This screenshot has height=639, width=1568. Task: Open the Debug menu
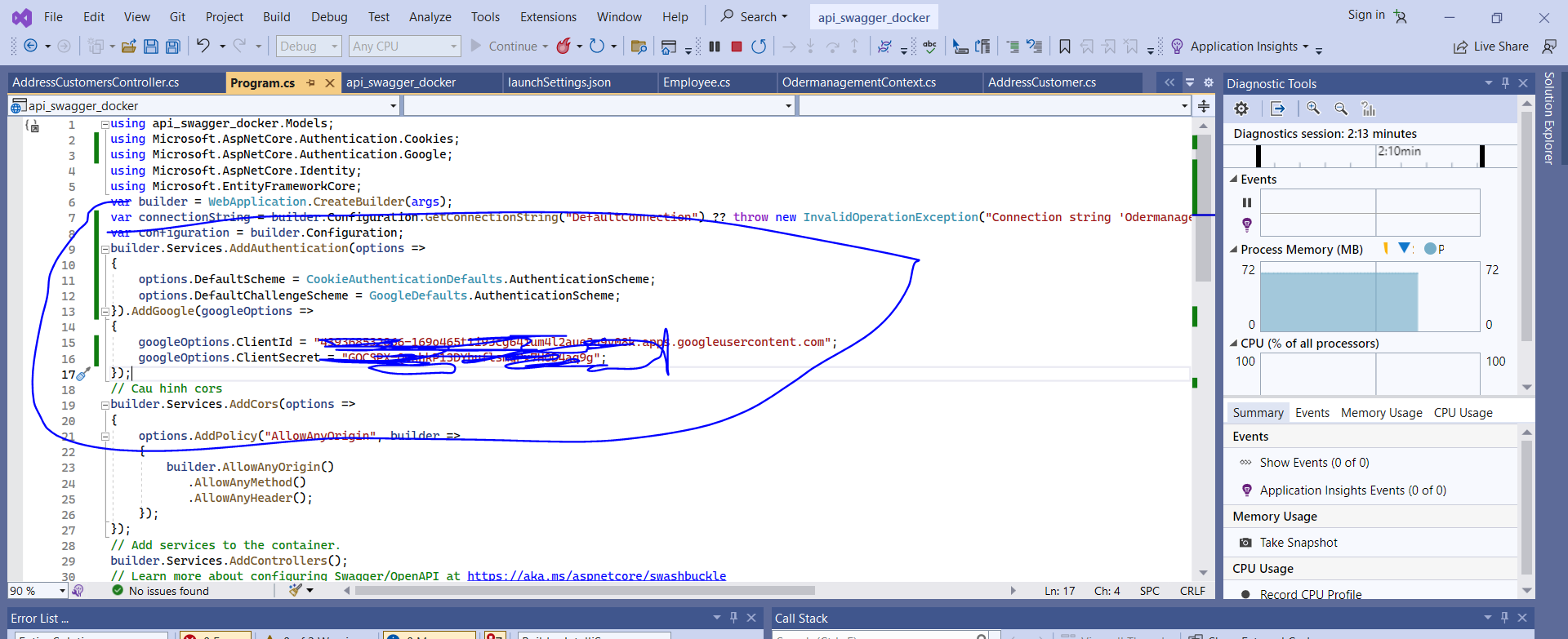(329, 16)
